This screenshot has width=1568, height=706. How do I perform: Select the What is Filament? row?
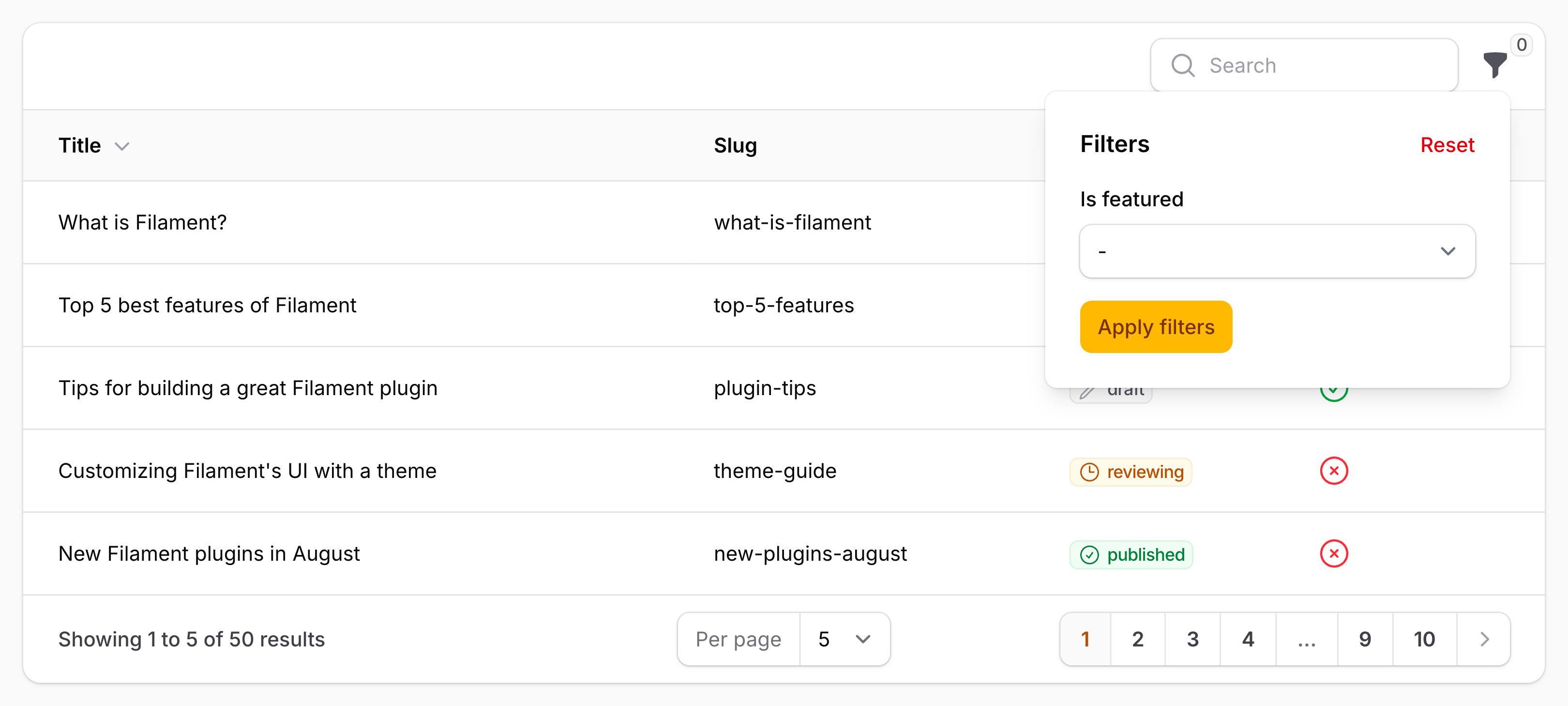pyautogui.click(x=142, y=222)
